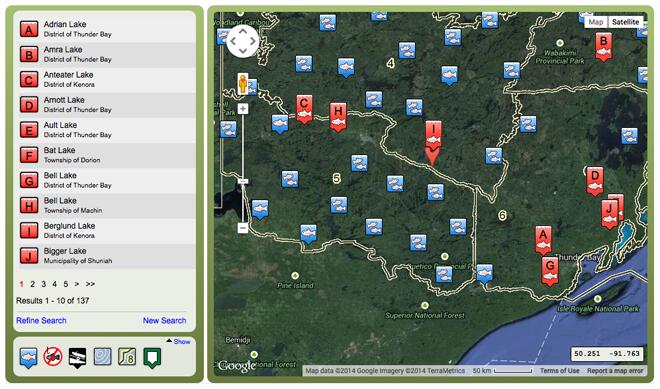Open Anteater Lake result
The image size is (660, 389).
click(x=107, y=80)
